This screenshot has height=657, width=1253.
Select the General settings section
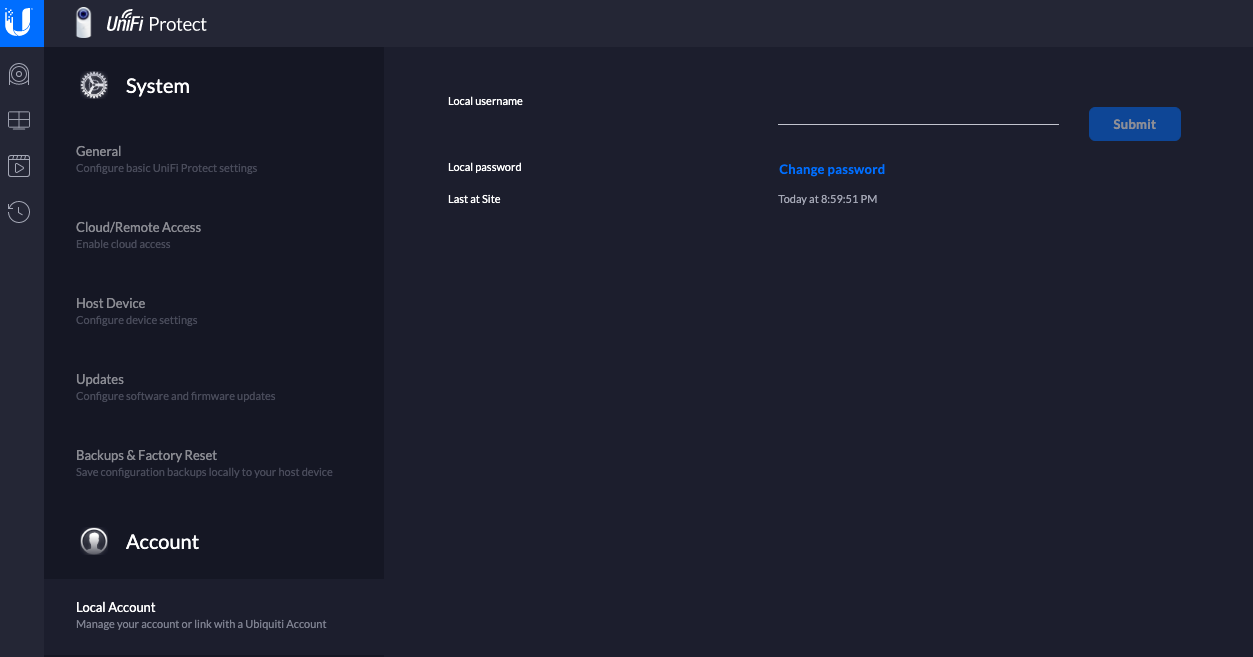[99, 152]
